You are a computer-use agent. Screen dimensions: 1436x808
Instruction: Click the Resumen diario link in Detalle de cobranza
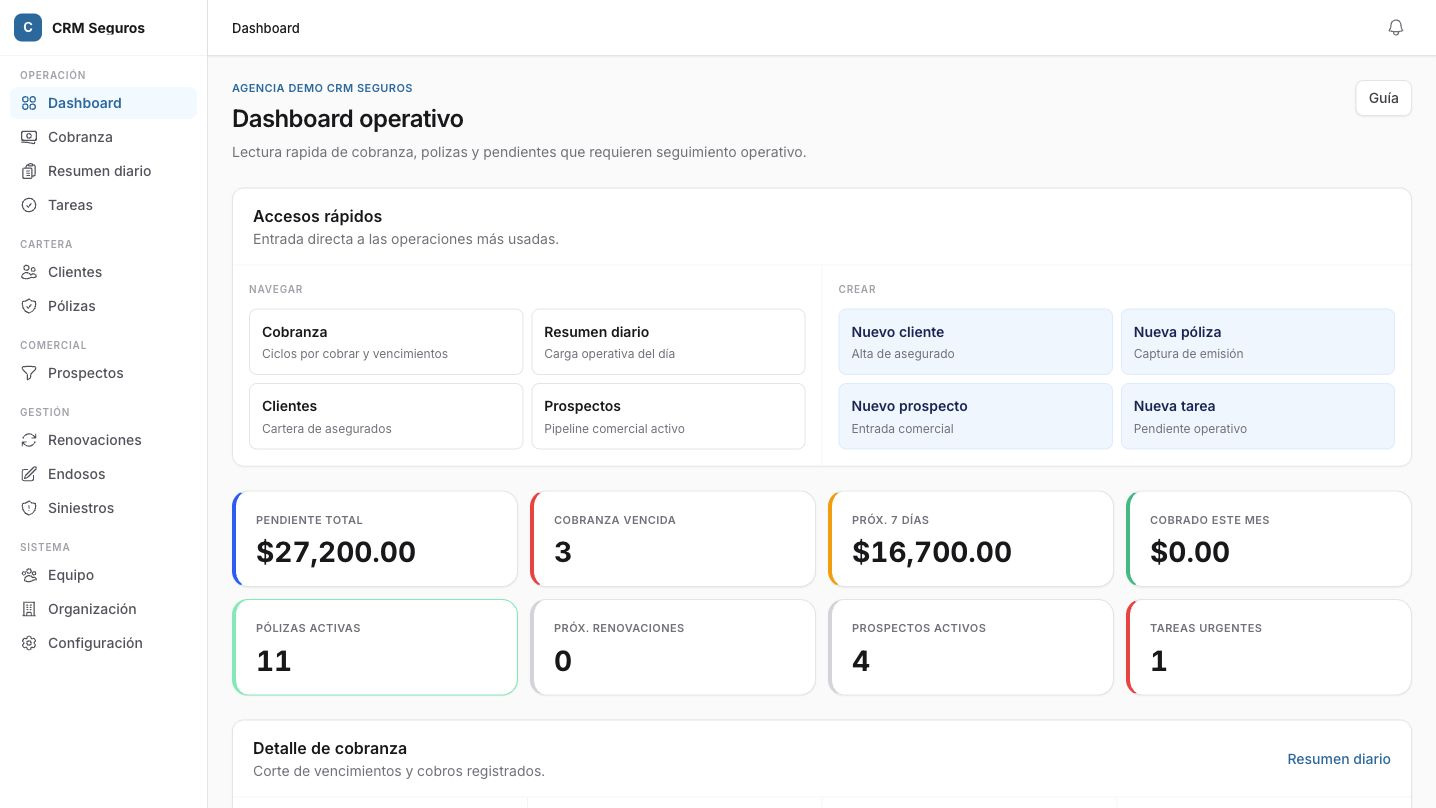coord(1338,759)
